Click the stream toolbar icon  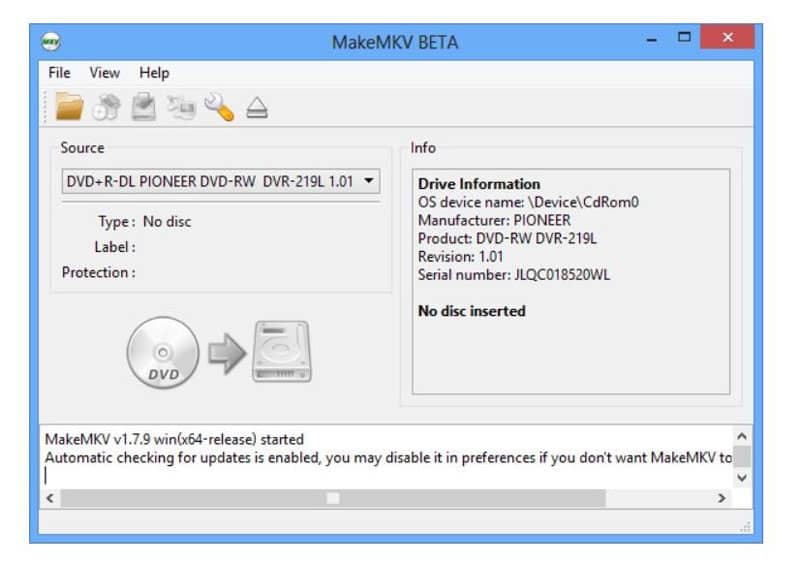coord(181,107)
